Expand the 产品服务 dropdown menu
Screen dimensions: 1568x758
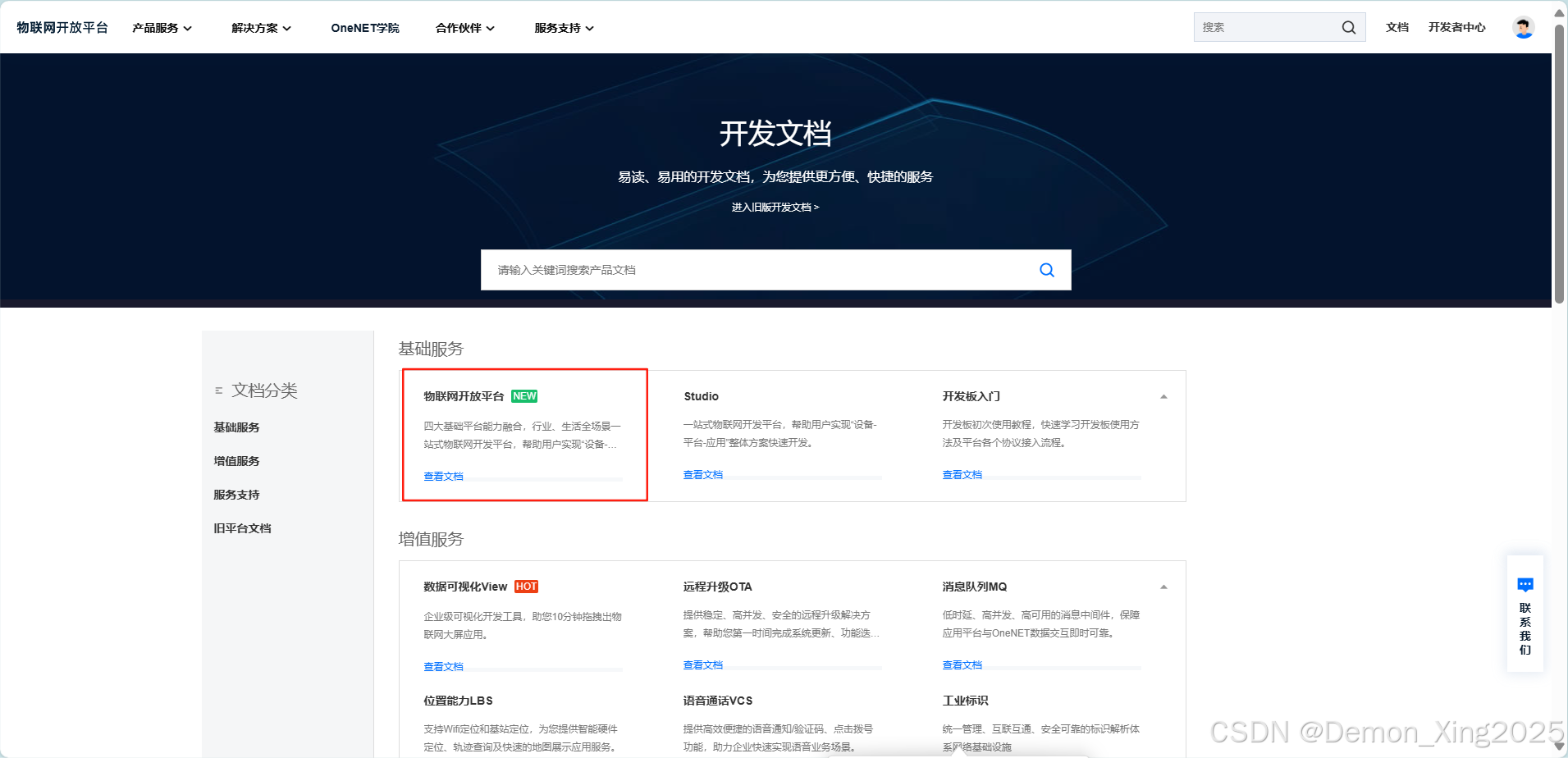[162, 28]
